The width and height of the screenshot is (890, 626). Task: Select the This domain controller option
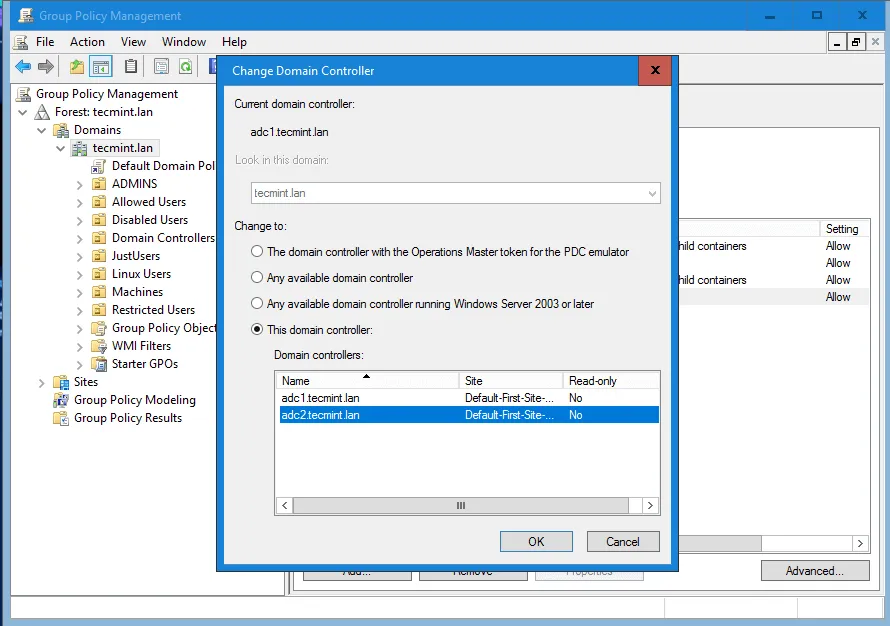(x=258, y=329)
